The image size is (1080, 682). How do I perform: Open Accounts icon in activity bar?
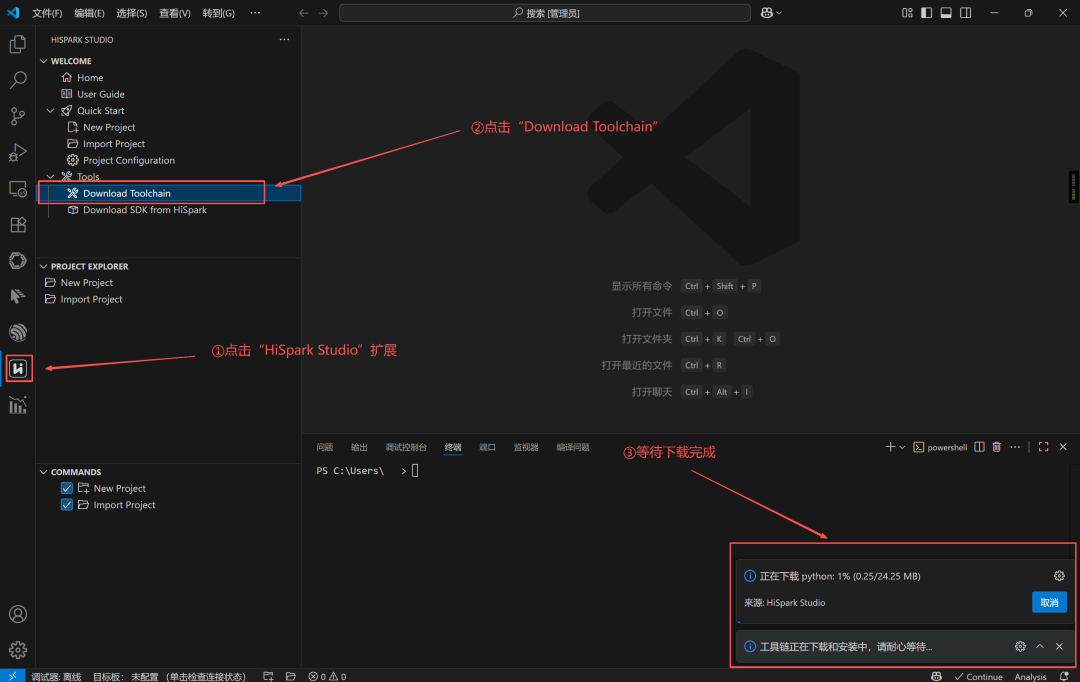pyautogui.click(x=18, y=614)
